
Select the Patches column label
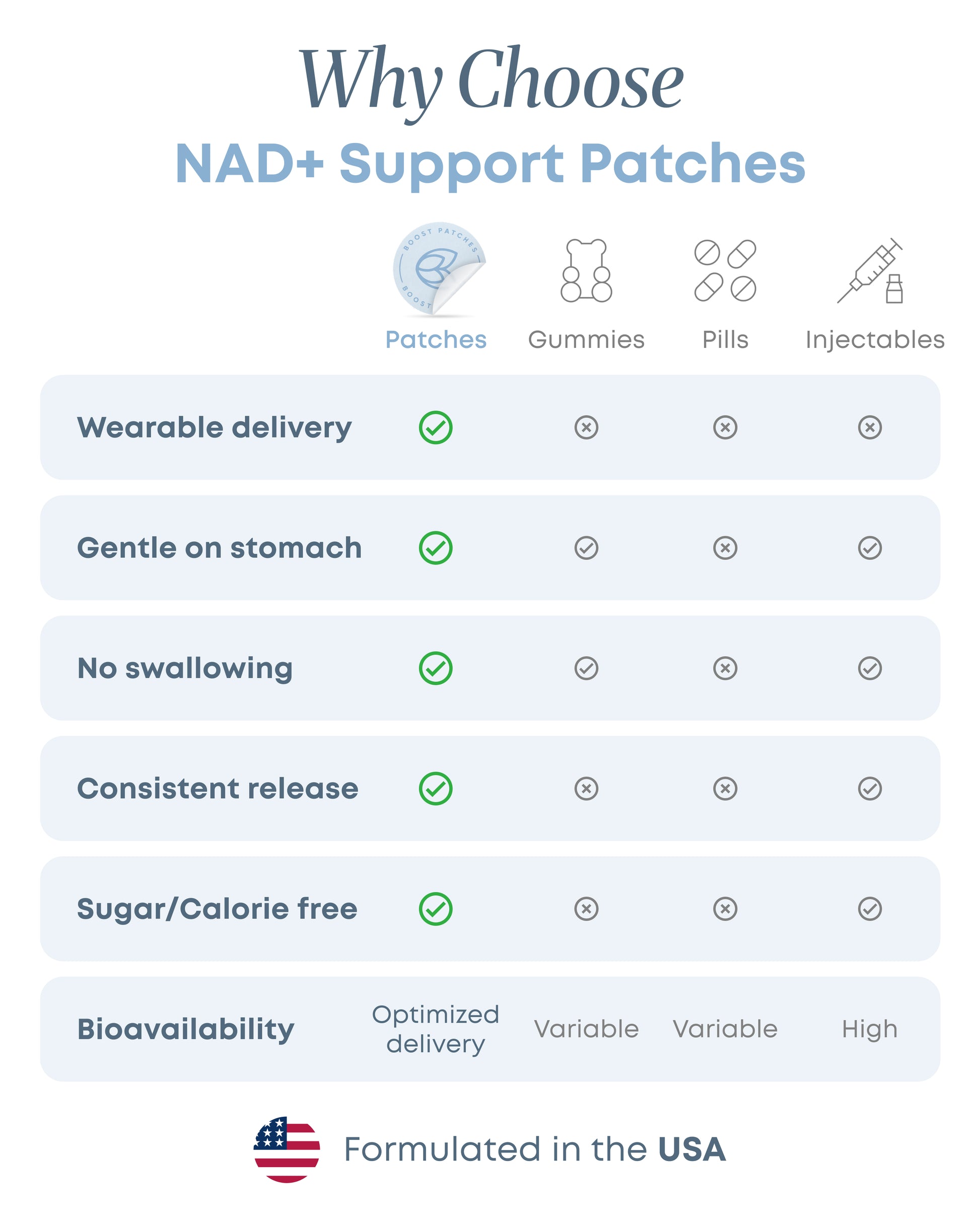436,340
